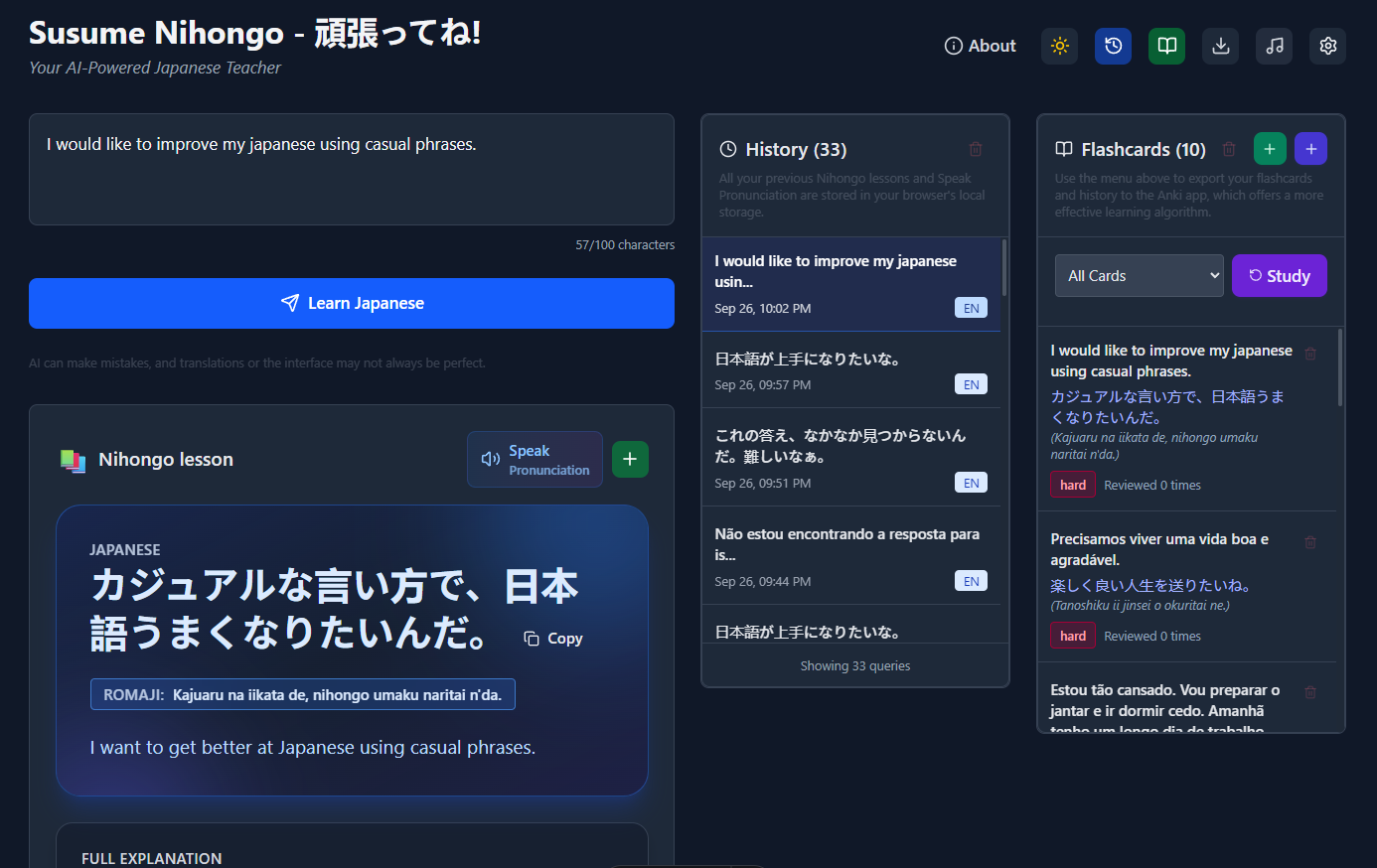Toggle light theme with the sun icon
Viewport: 1377px width, 868px height.
click(x=1059, y=46)
